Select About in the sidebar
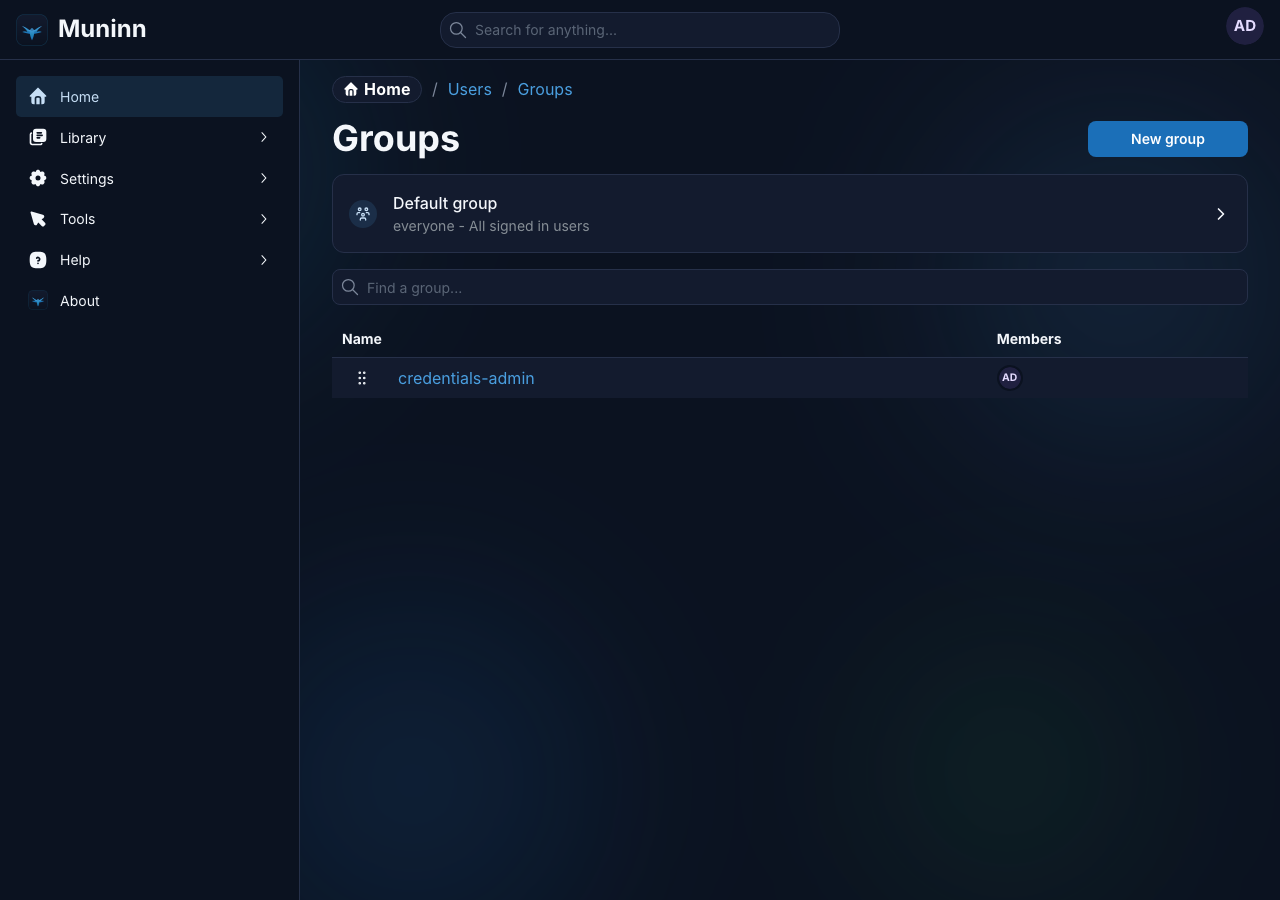 [149, 300]
